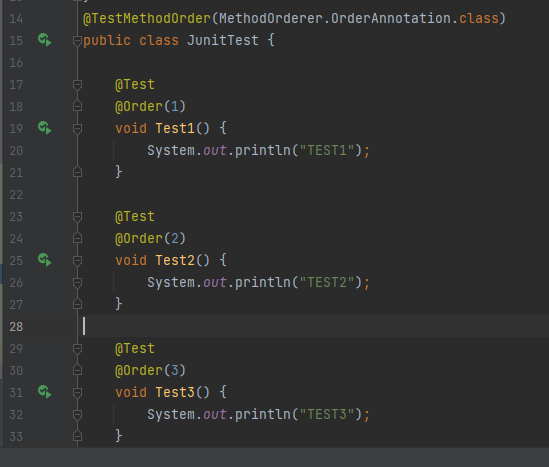Toggle fold marker at line 18
The image size is (549, 467).
[77, 106]
